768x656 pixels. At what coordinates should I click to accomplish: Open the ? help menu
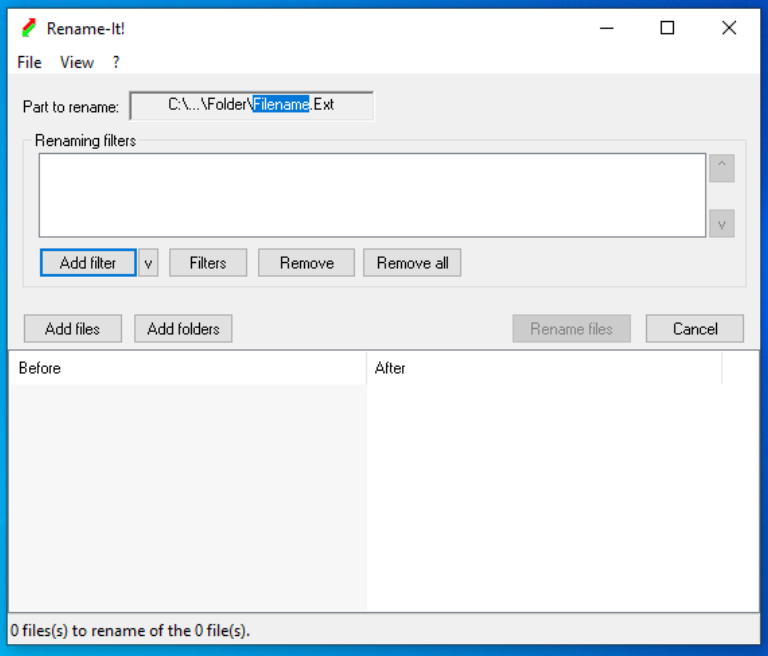[116, 62]
